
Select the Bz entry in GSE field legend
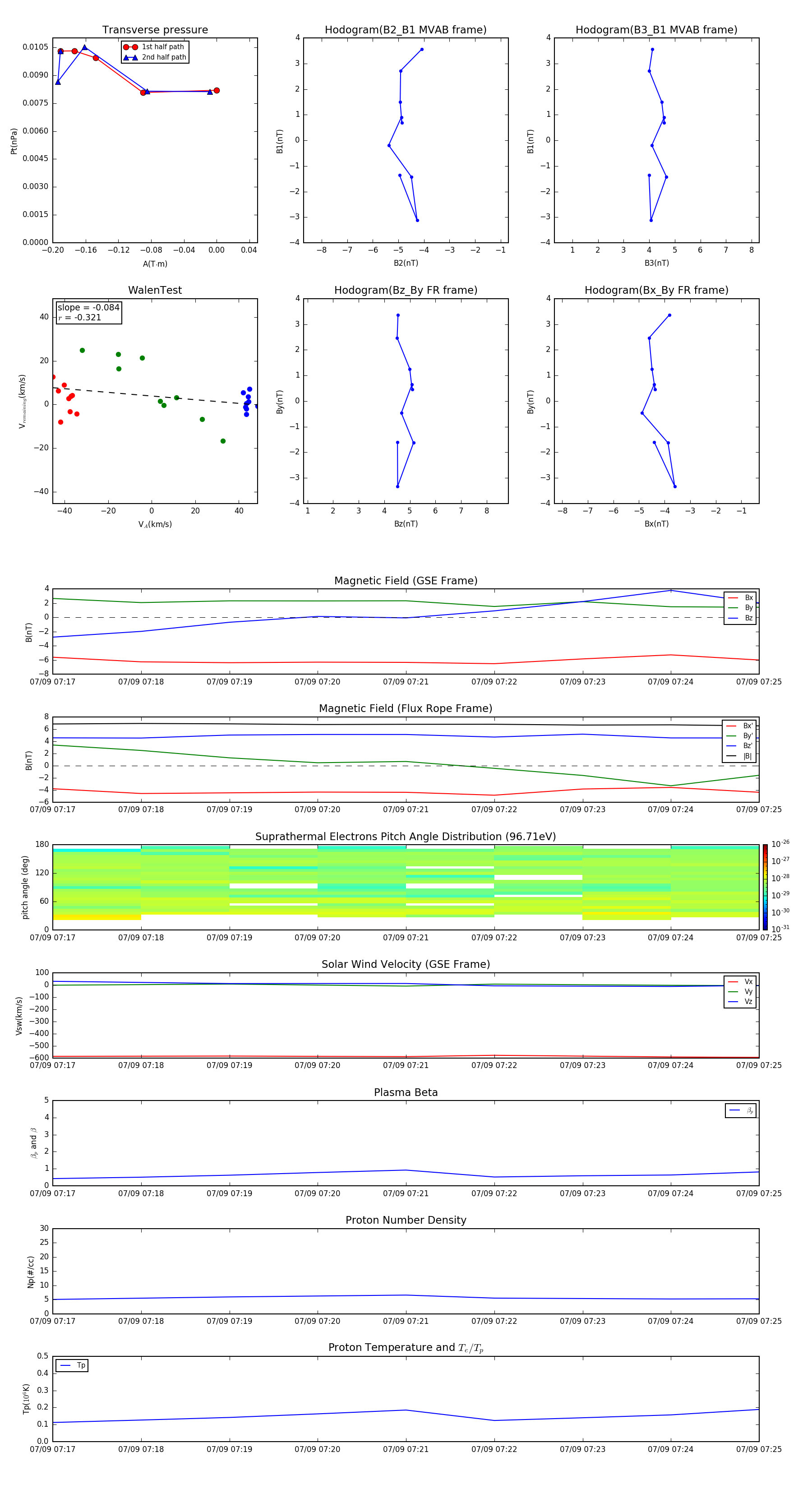[740, 618]
